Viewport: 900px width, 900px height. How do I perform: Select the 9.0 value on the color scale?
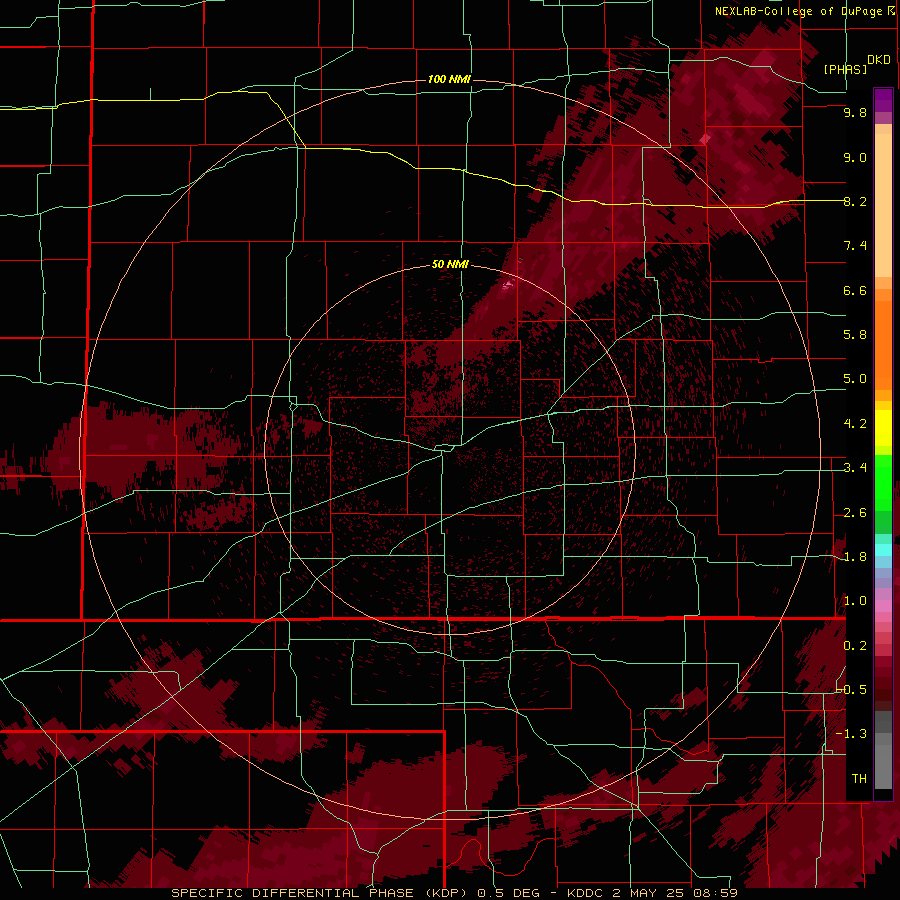(x=855, y=157)
